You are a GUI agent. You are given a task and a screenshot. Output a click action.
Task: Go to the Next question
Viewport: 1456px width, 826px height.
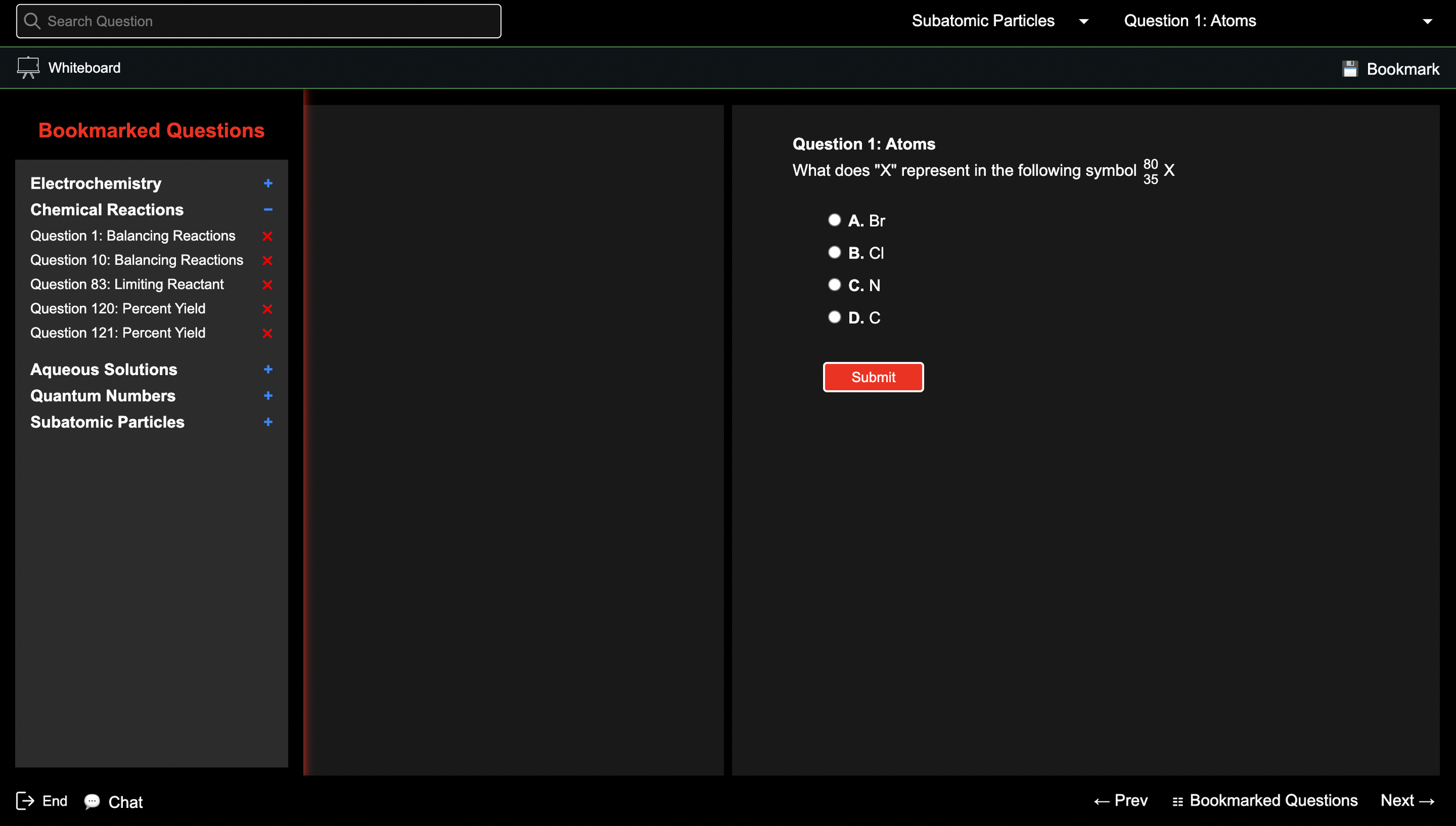pyautogui.click(x=1406, y=801)
